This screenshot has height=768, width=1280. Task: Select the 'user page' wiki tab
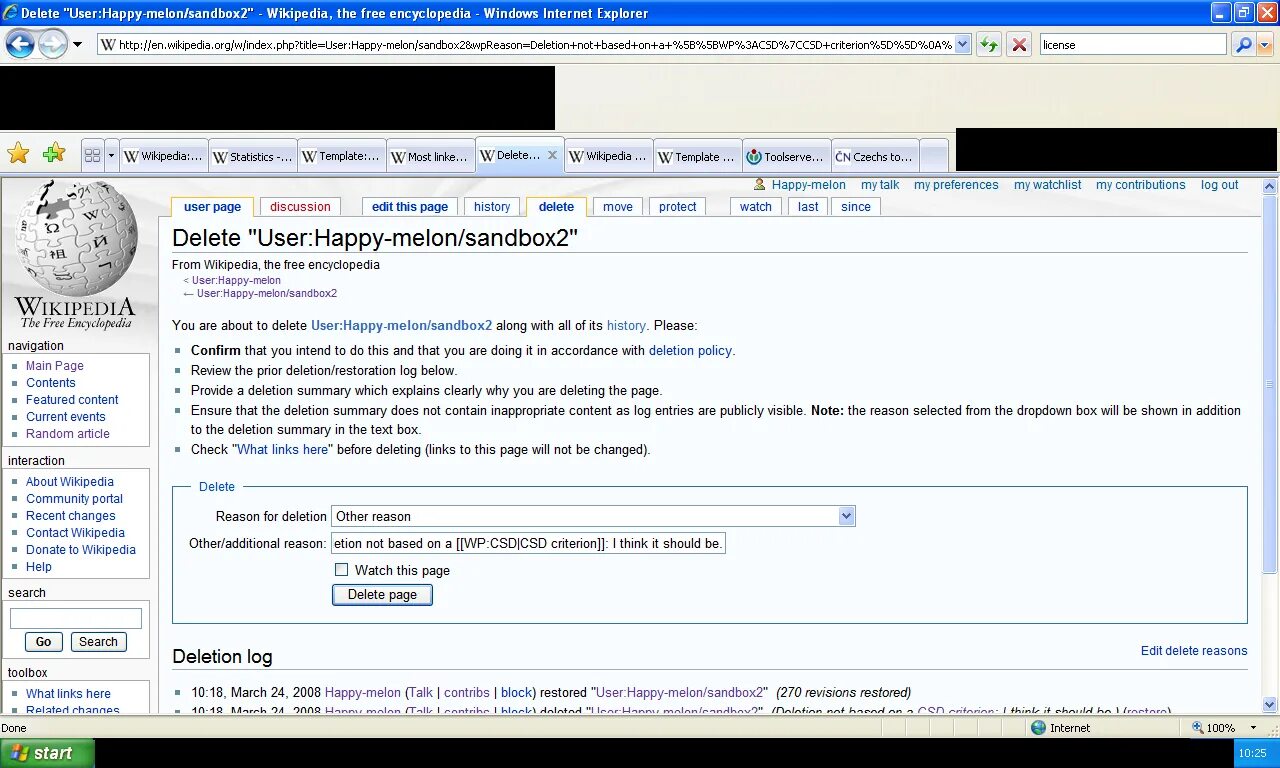click(212, 207)
